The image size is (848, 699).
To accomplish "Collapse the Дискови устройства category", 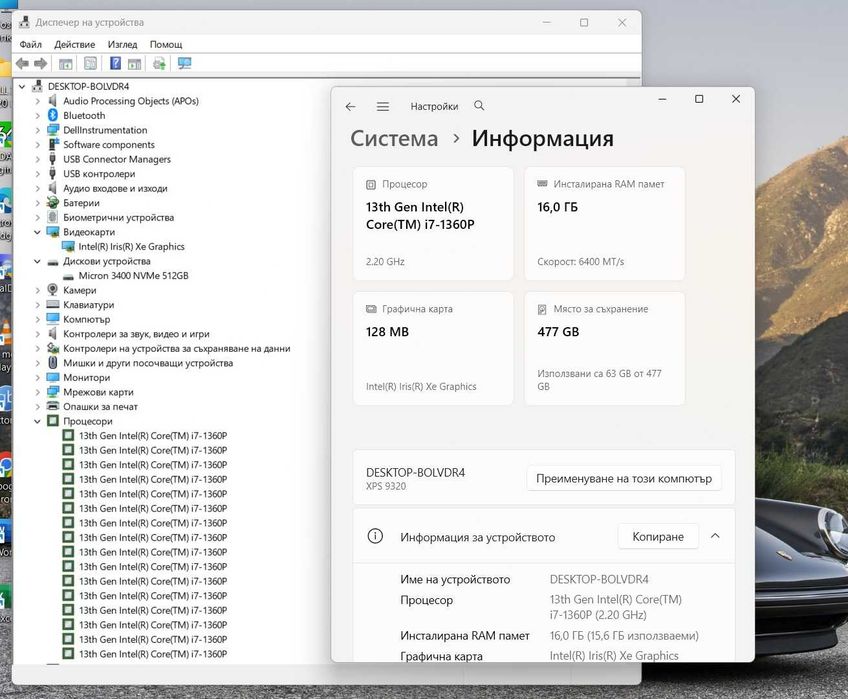I will click(37, 261).
